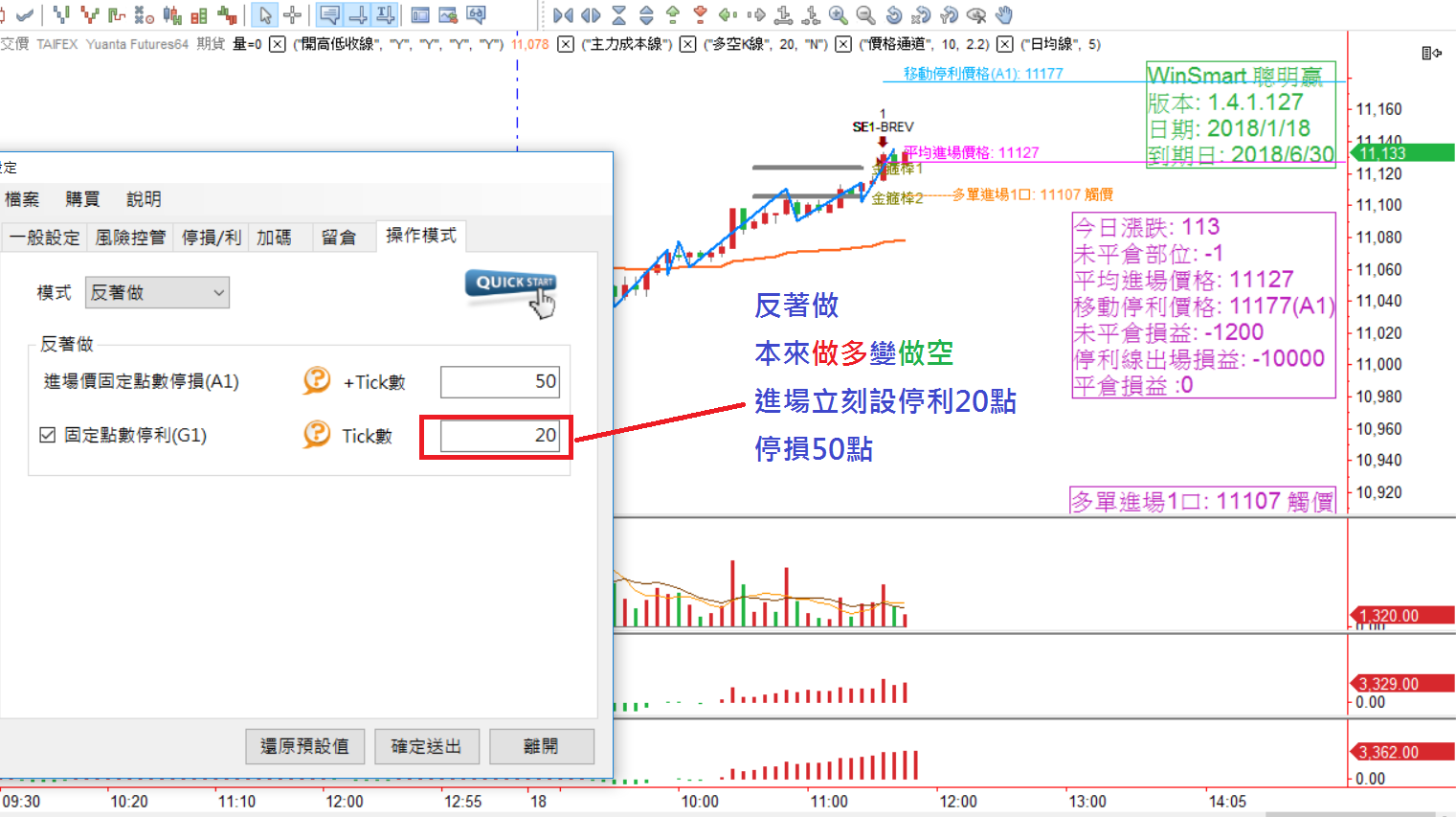
Task: Open the 模式 dropdown showing 反著做
Action: (158, 292)
